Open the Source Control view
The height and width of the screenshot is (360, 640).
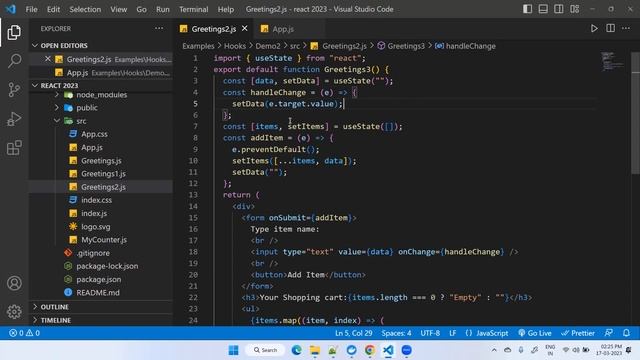click(14, 89)
